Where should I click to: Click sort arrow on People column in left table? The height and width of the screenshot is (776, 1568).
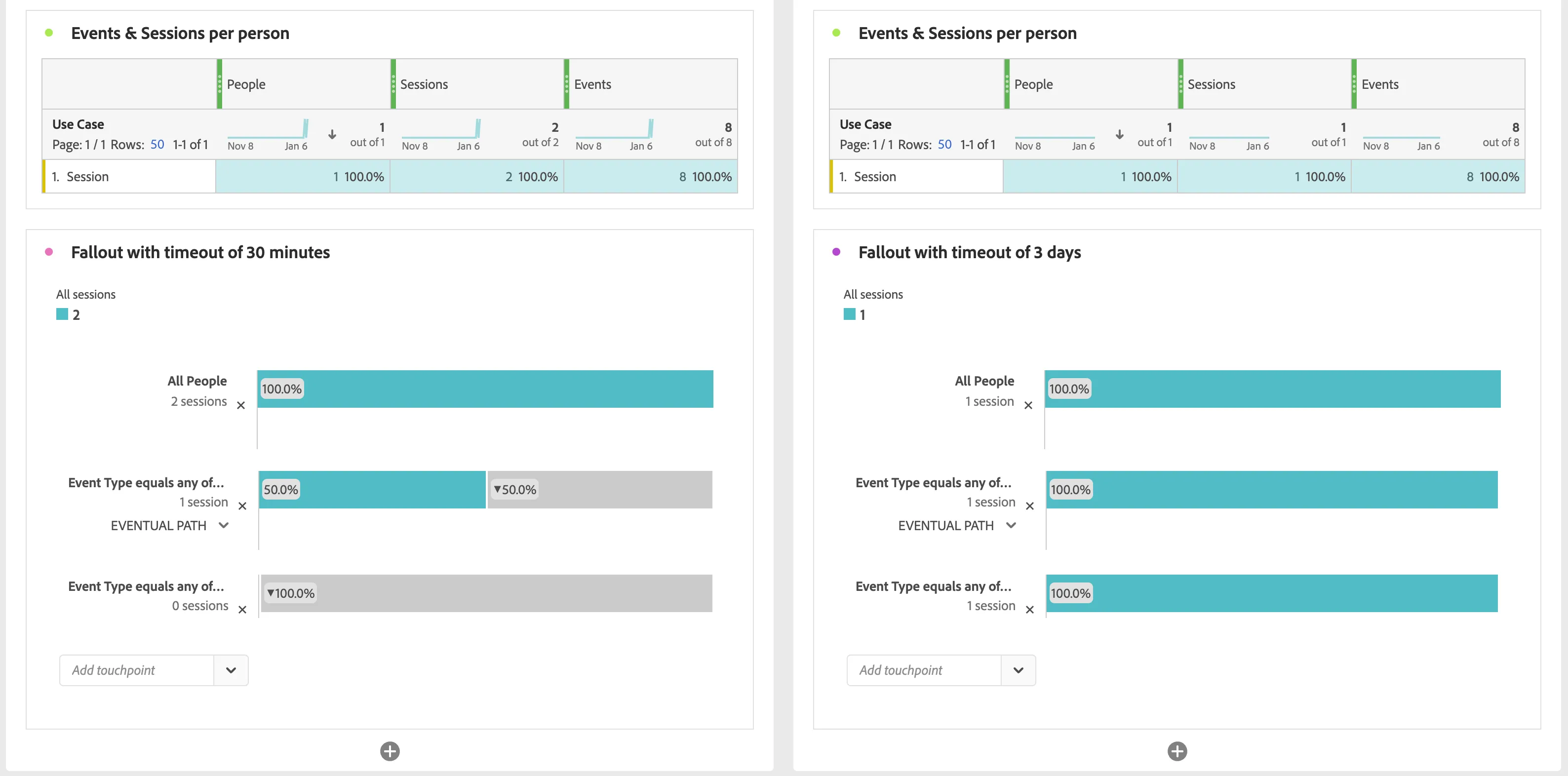(332, 134)
